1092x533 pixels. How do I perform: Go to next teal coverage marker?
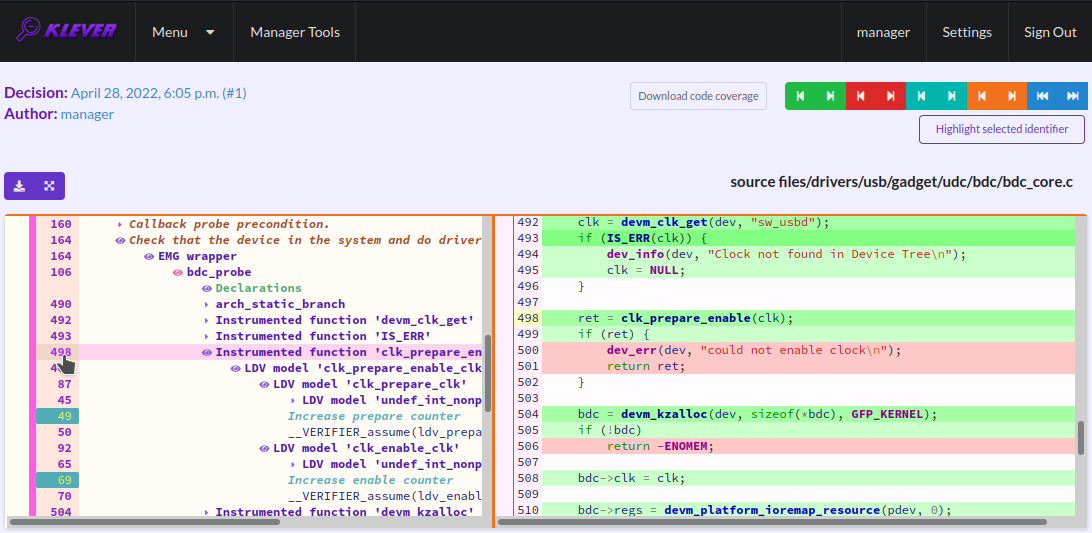pos(951,96)
